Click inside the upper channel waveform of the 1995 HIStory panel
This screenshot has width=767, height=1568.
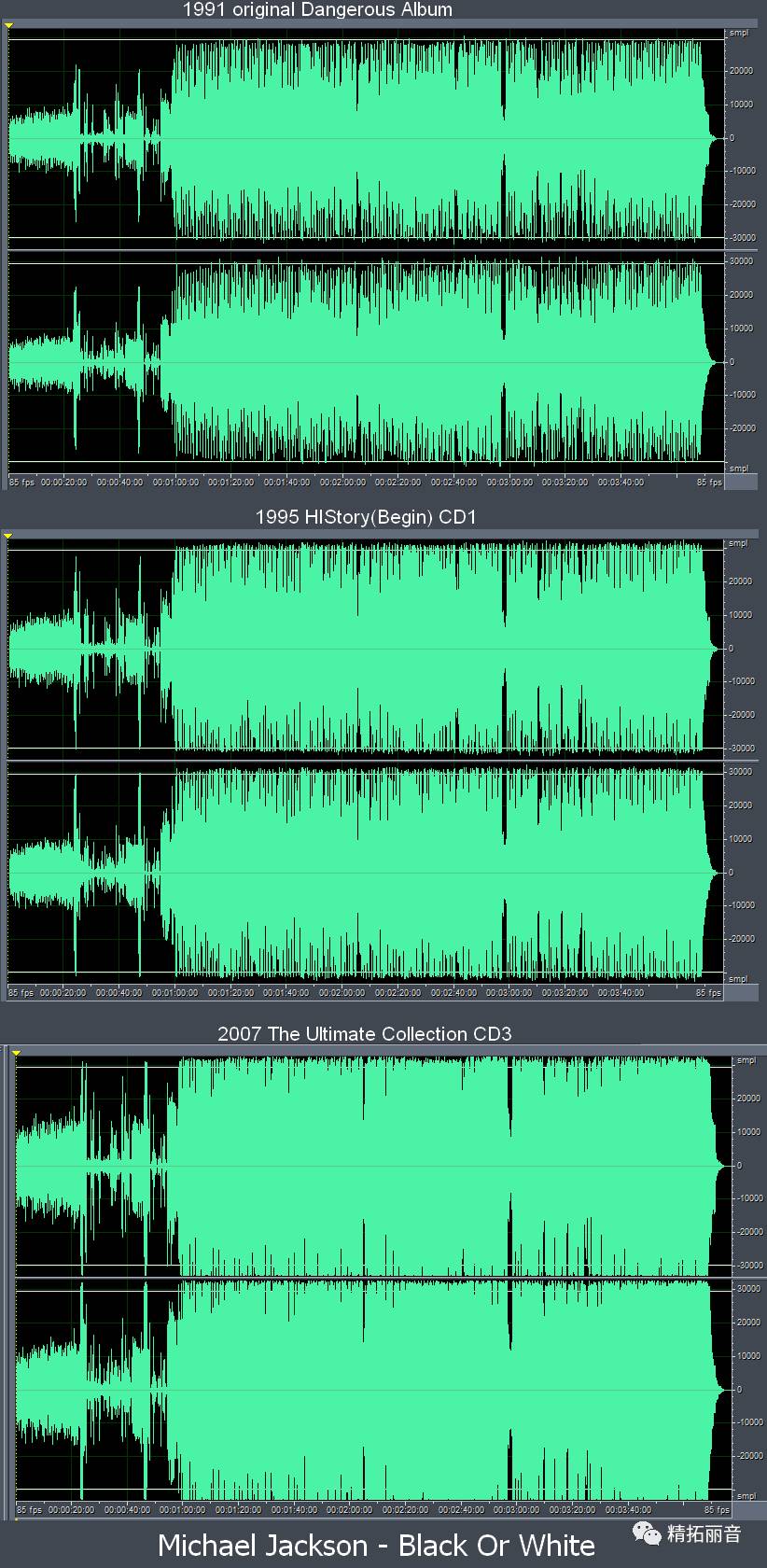tap(366, 649)
